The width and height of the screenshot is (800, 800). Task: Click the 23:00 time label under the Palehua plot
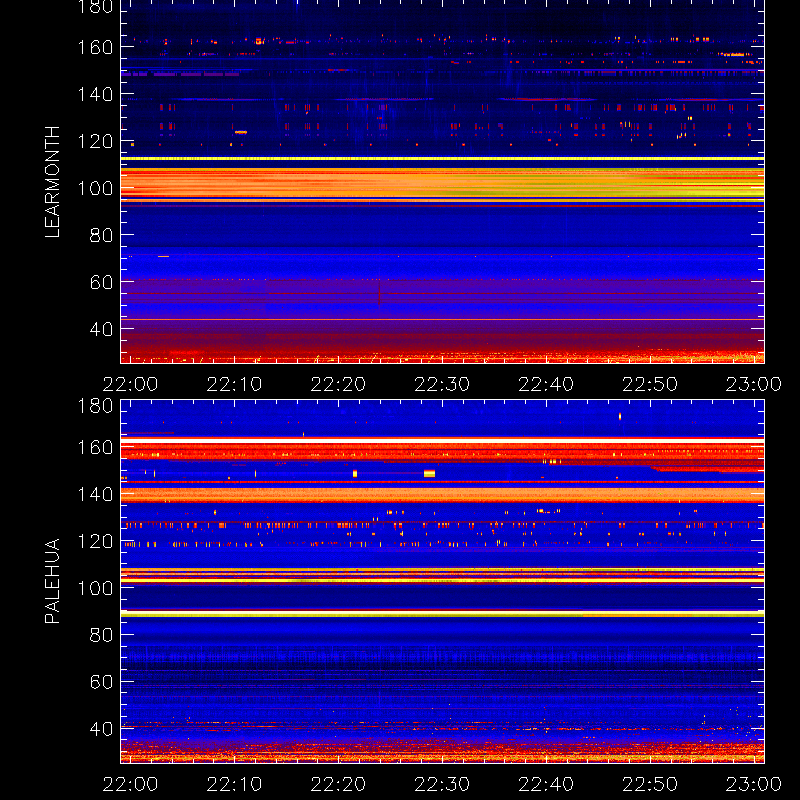click(x=754, y=784)
